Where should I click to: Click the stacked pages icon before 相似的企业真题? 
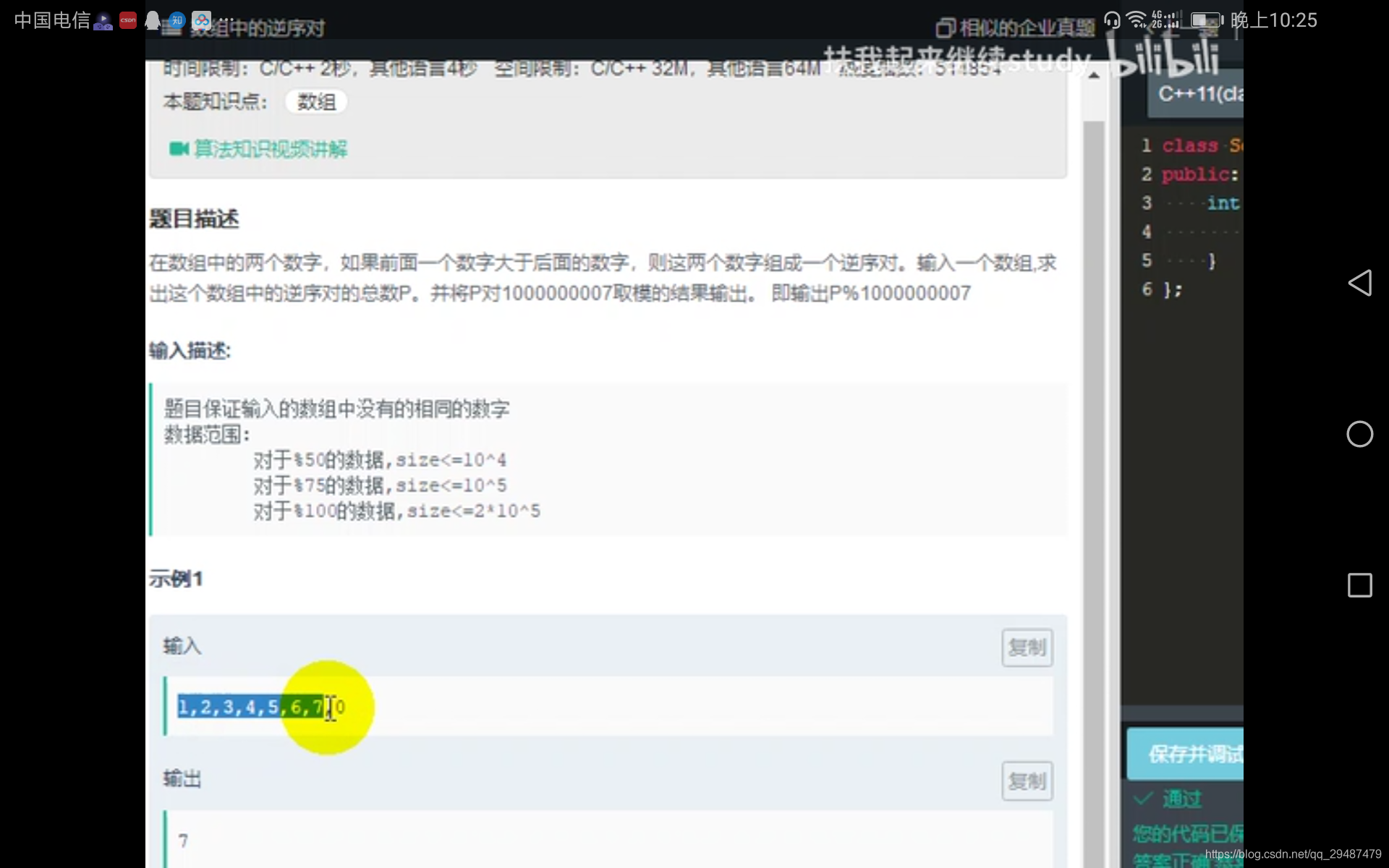pyautogui.click(x=945, y=28)
